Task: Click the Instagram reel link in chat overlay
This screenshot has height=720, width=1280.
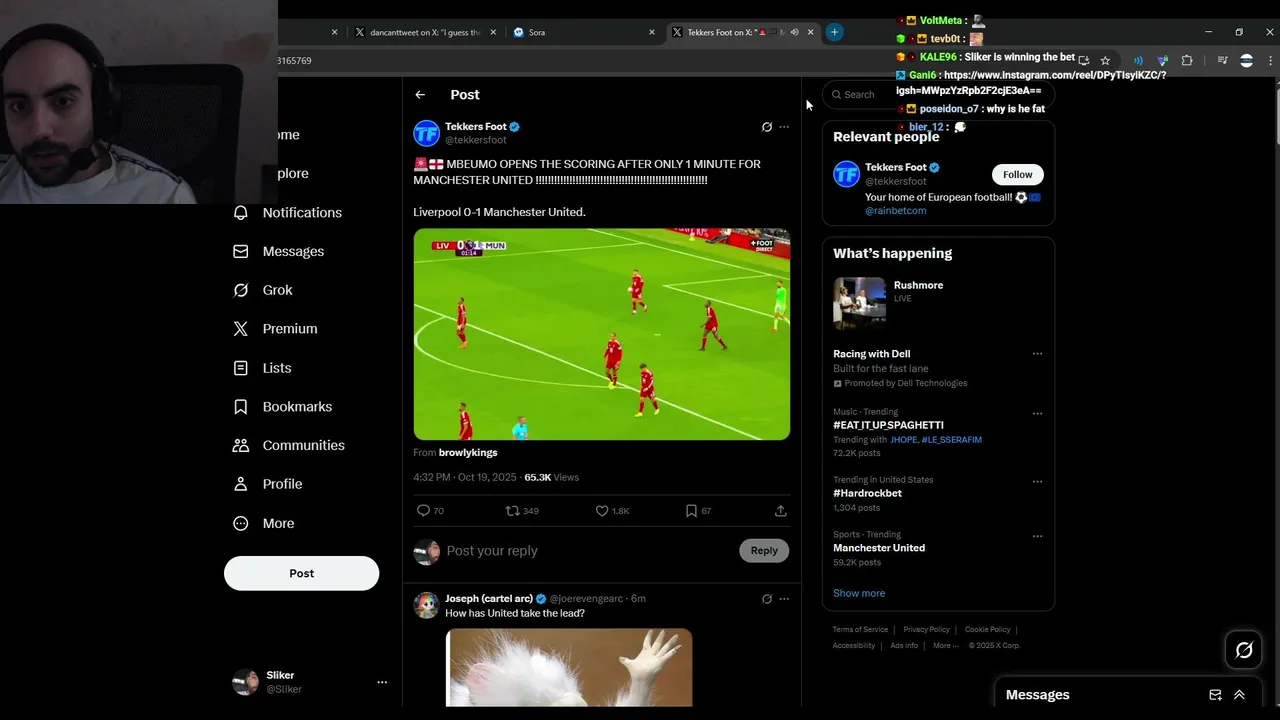Action: [1031, 83]
